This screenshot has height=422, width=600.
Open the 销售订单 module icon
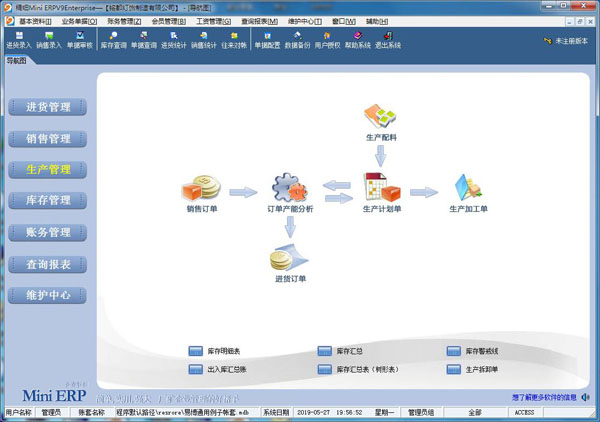[x=199, y=188]
